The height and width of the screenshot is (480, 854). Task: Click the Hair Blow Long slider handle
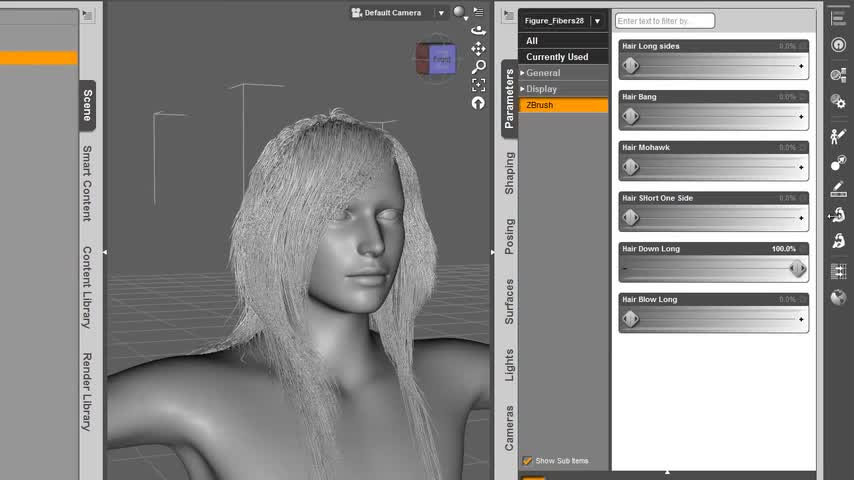click(x=631, y=319)
